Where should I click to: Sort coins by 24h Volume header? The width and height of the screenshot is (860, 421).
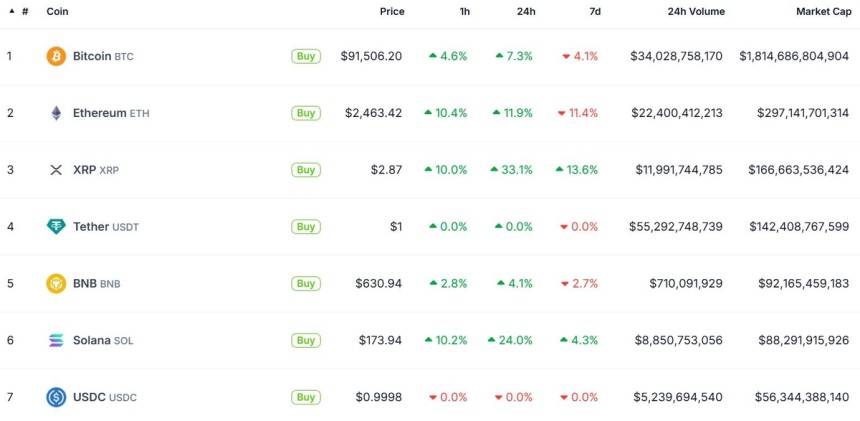pos(696,12)
